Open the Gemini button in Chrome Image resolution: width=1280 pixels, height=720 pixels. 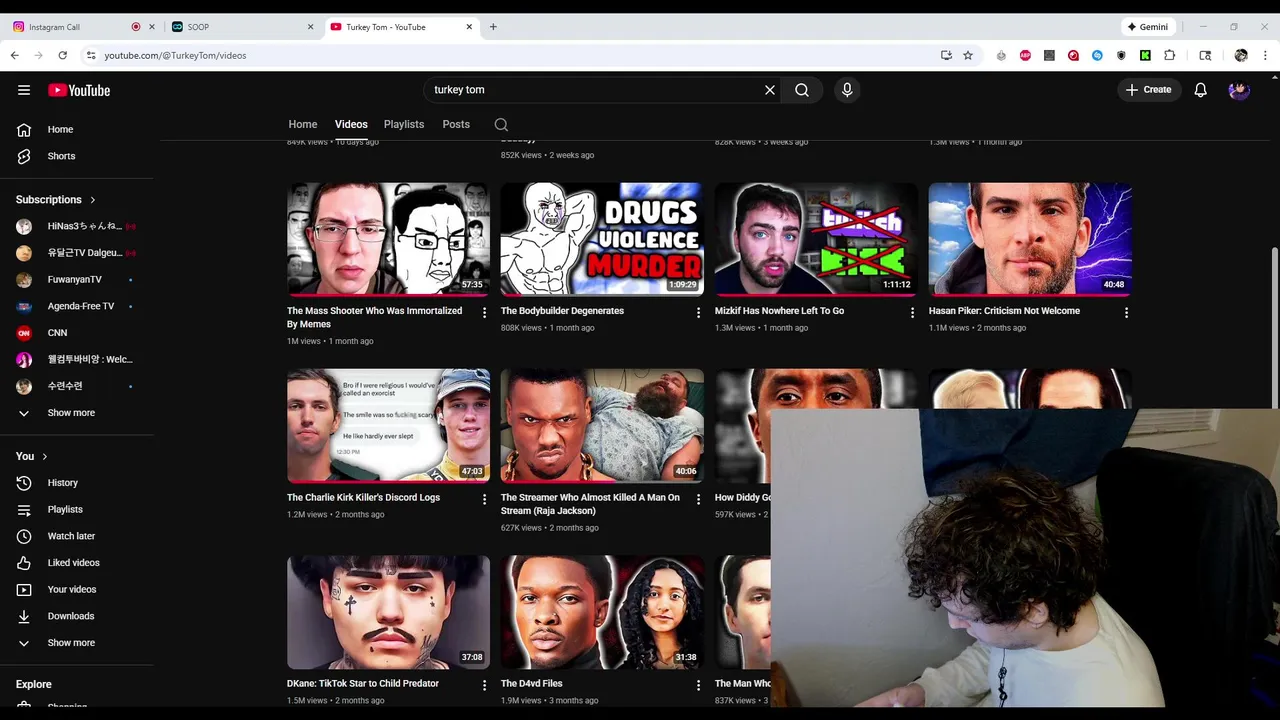pos(1148,27)
